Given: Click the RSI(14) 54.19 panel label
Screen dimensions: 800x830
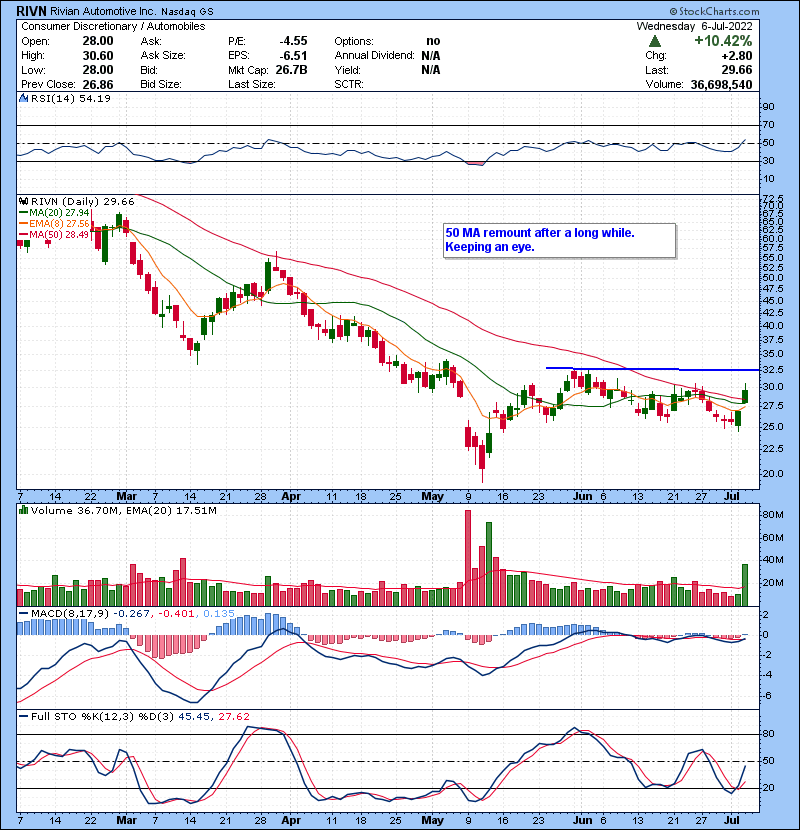Looking at the screenshot, I should point(70,98).
